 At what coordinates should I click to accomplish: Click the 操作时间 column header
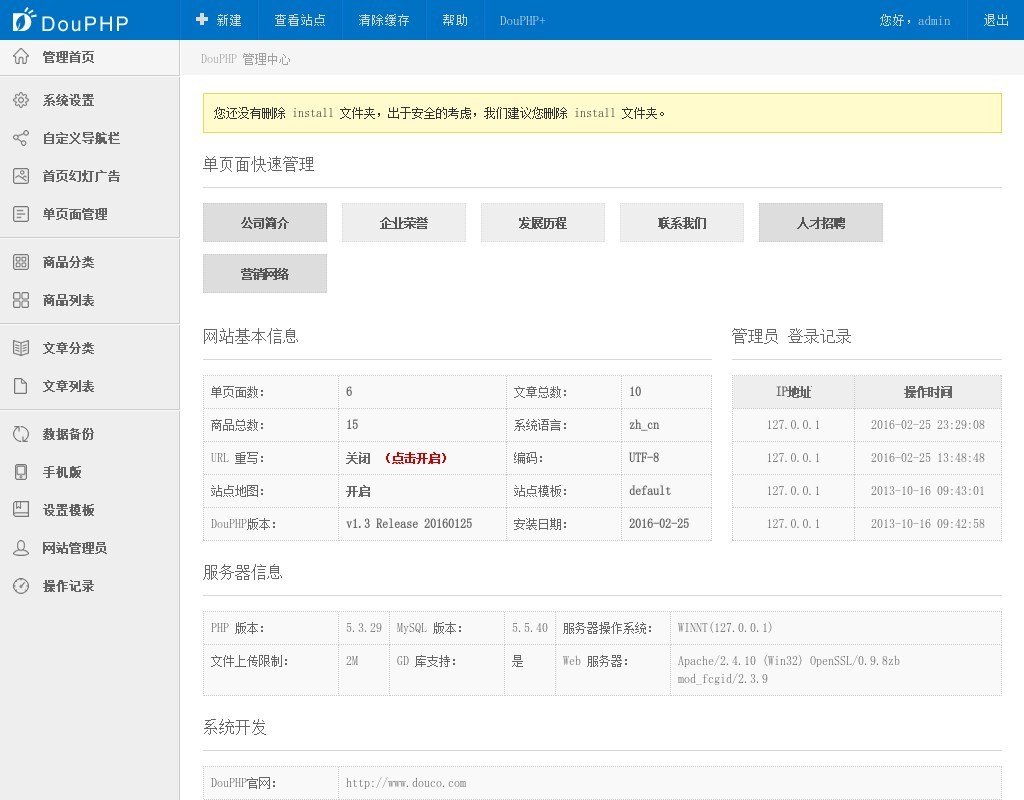tap(927, 392)
